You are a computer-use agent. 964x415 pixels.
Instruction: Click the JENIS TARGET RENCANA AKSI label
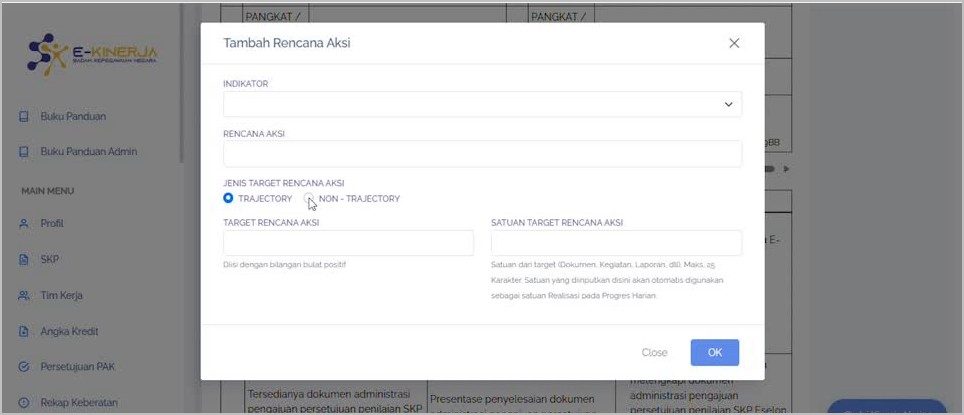click(283, 183)
